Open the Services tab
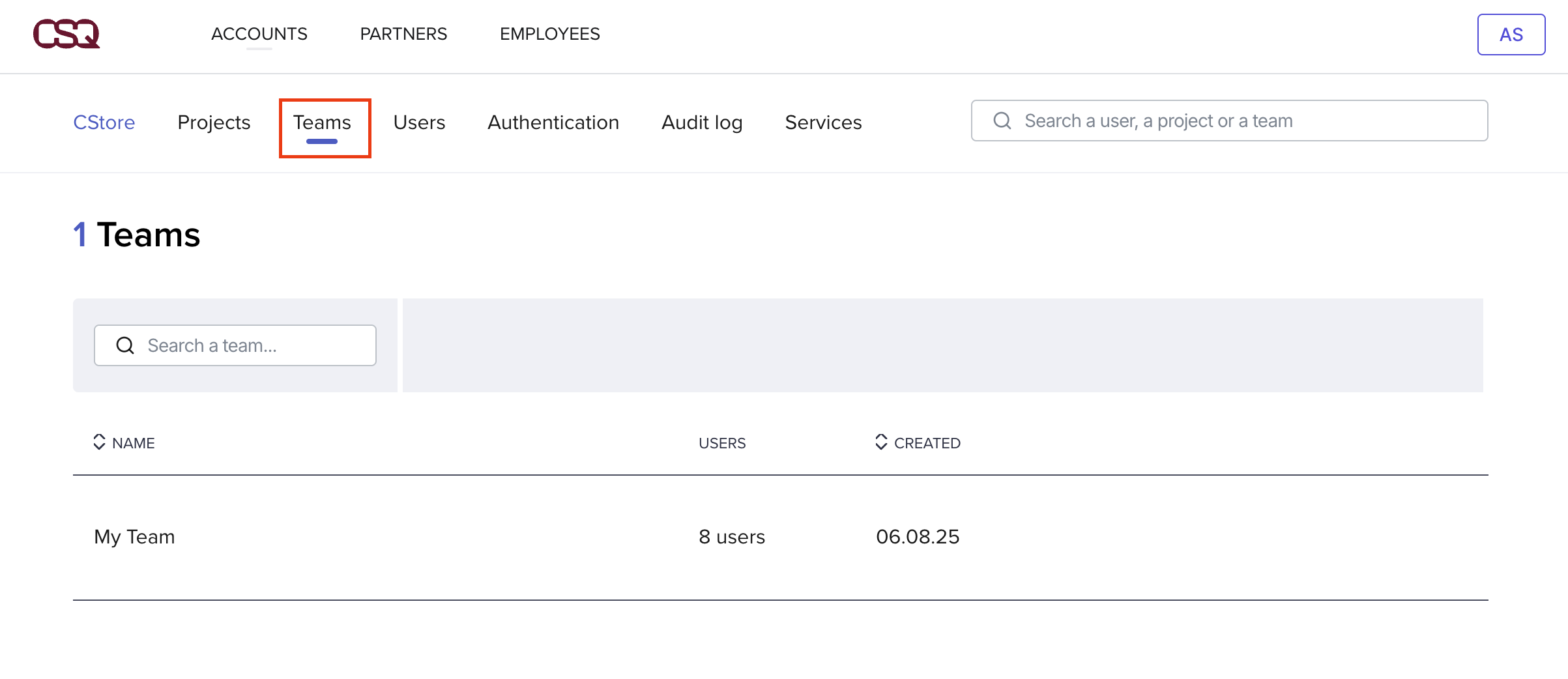The height and width of the screenshot is (679, 1568). click(823, 123)
